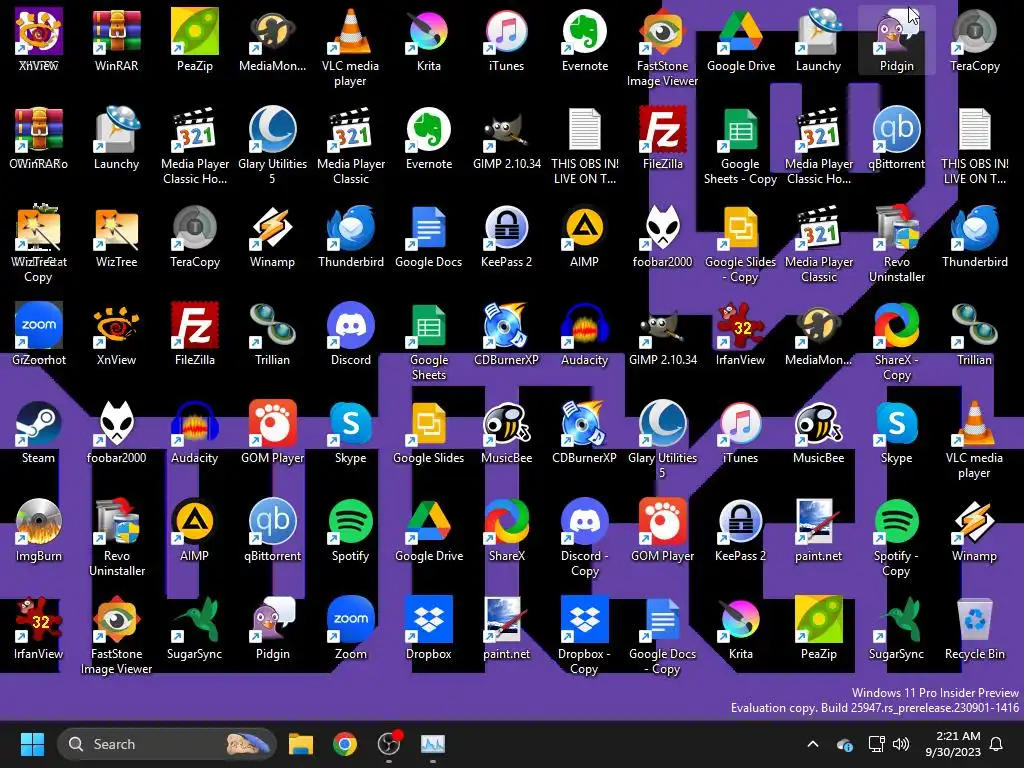Select the IrfanView icon next to MediaMonkey
This screenshot has height=768, width=1024.
click(741, 334)
